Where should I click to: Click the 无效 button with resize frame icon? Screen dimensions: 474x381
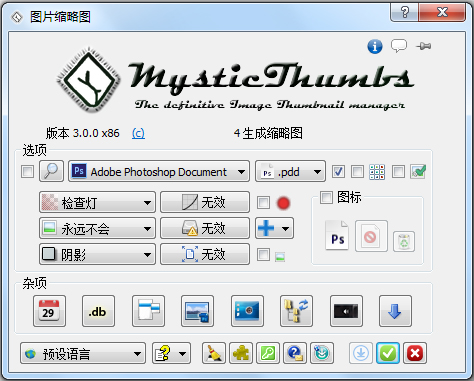205,254
